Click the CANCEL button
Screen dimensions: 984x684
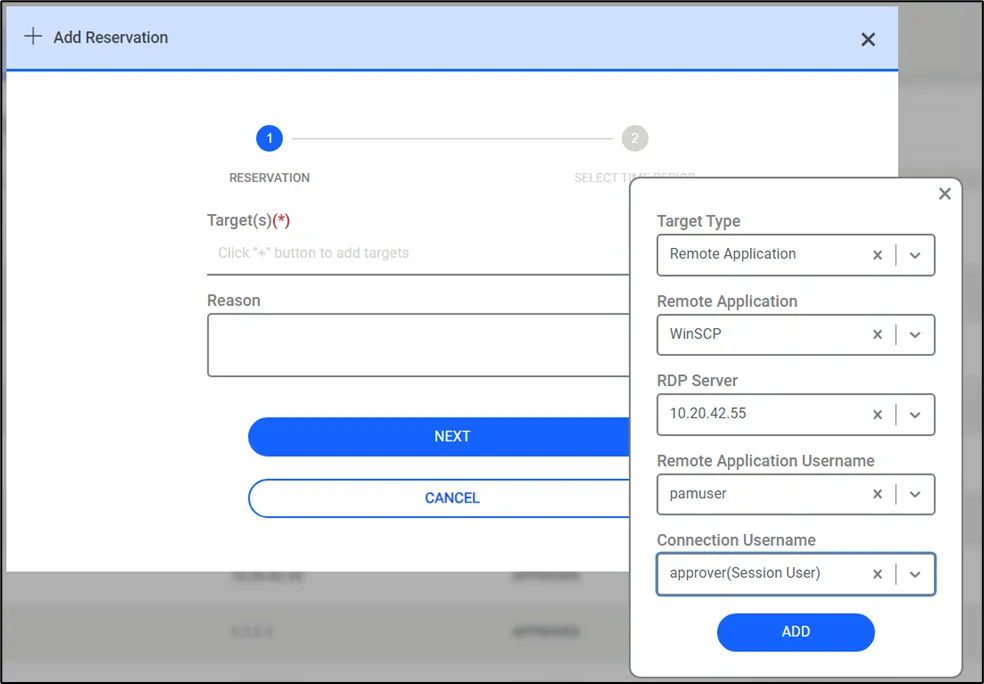(x=439, y=498)
